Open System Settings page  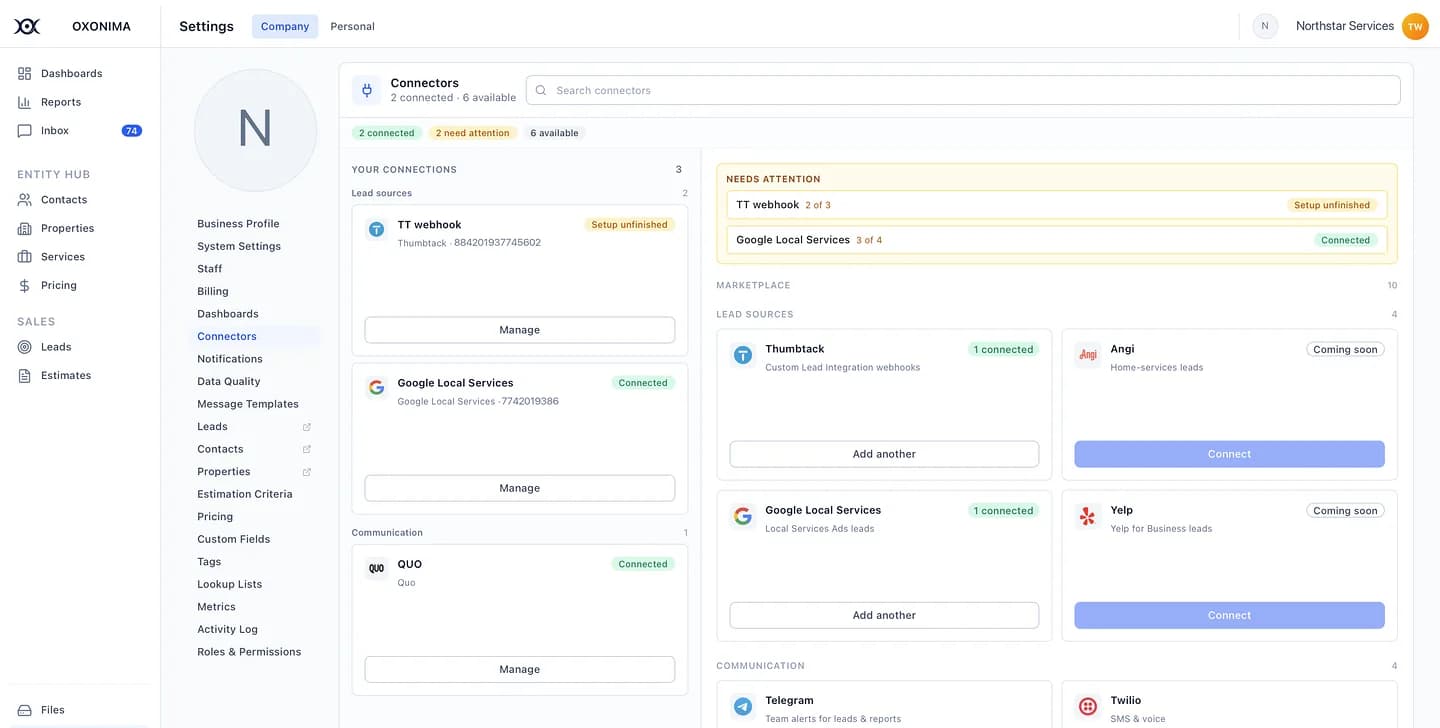(239, 246)
